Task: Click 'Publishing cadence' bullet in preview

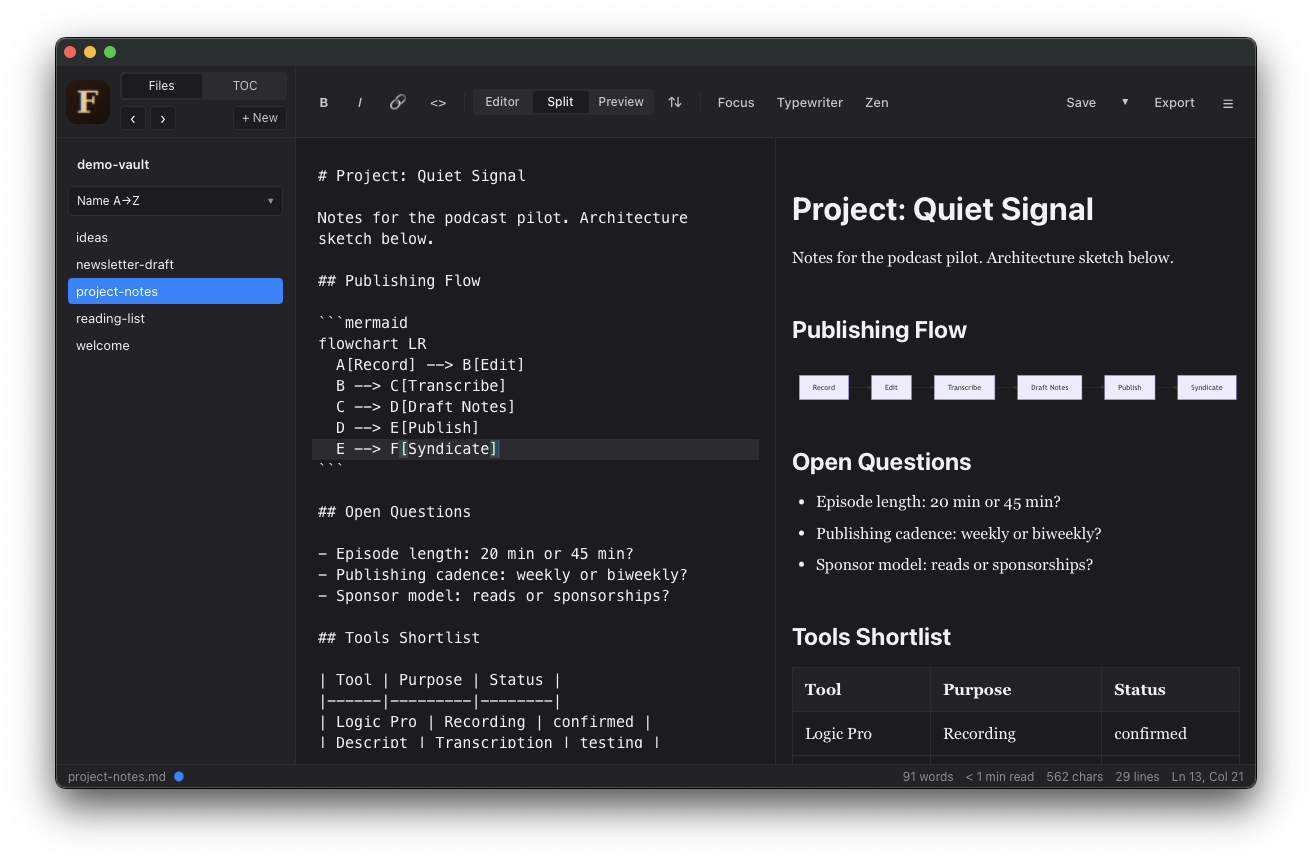Action: [958, 534]
